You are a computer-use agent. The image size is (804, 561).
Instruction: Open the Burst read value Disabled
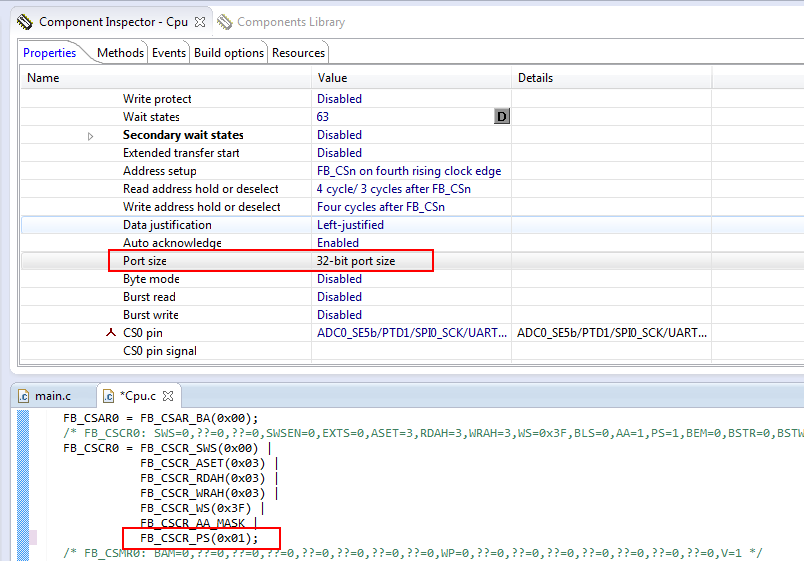[339, 296]
